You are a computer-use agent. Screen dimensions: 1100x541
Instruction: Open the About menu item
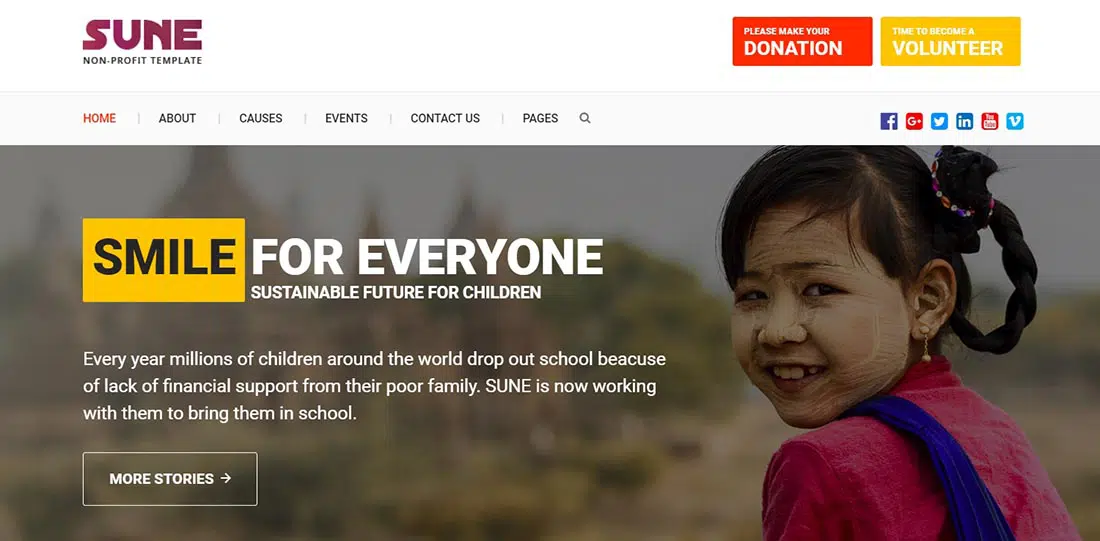coord(177,119)
